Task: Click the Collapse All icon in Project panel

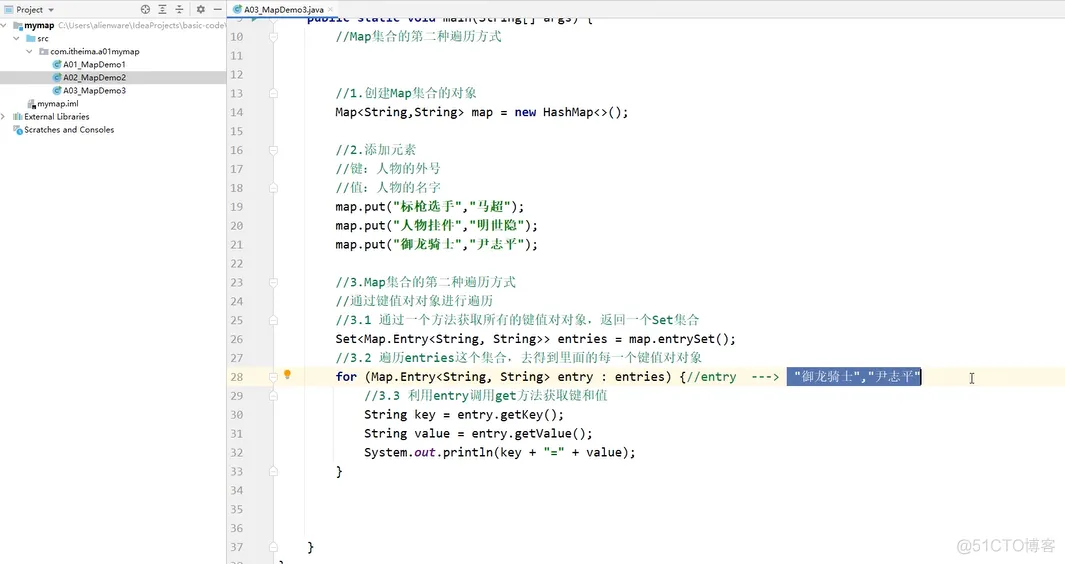Action: pos(179,10)
